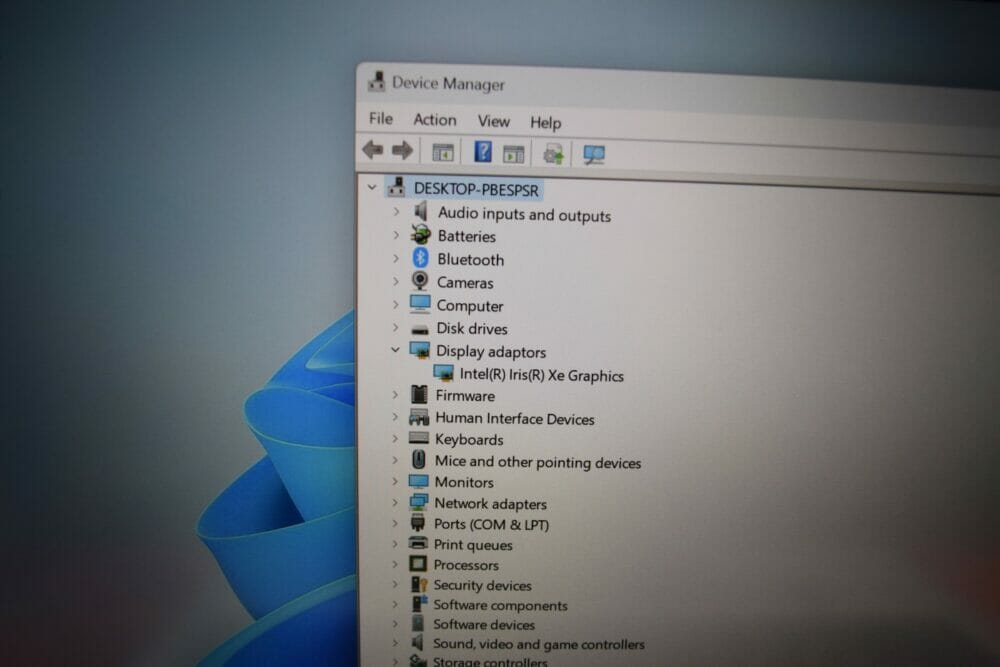The width and height of the screenshot is (1000, 667).
Task: Click the monitor icon beside Computer
Action: 420,304
